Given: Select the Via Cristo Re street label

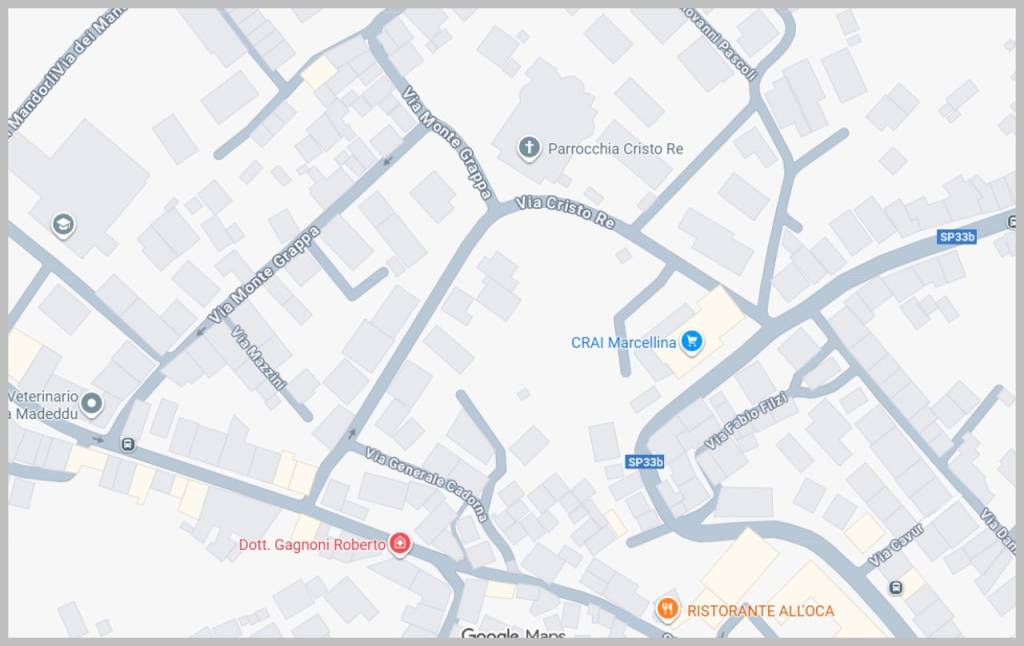Looking at the screenshot, I should pos(566,212).
